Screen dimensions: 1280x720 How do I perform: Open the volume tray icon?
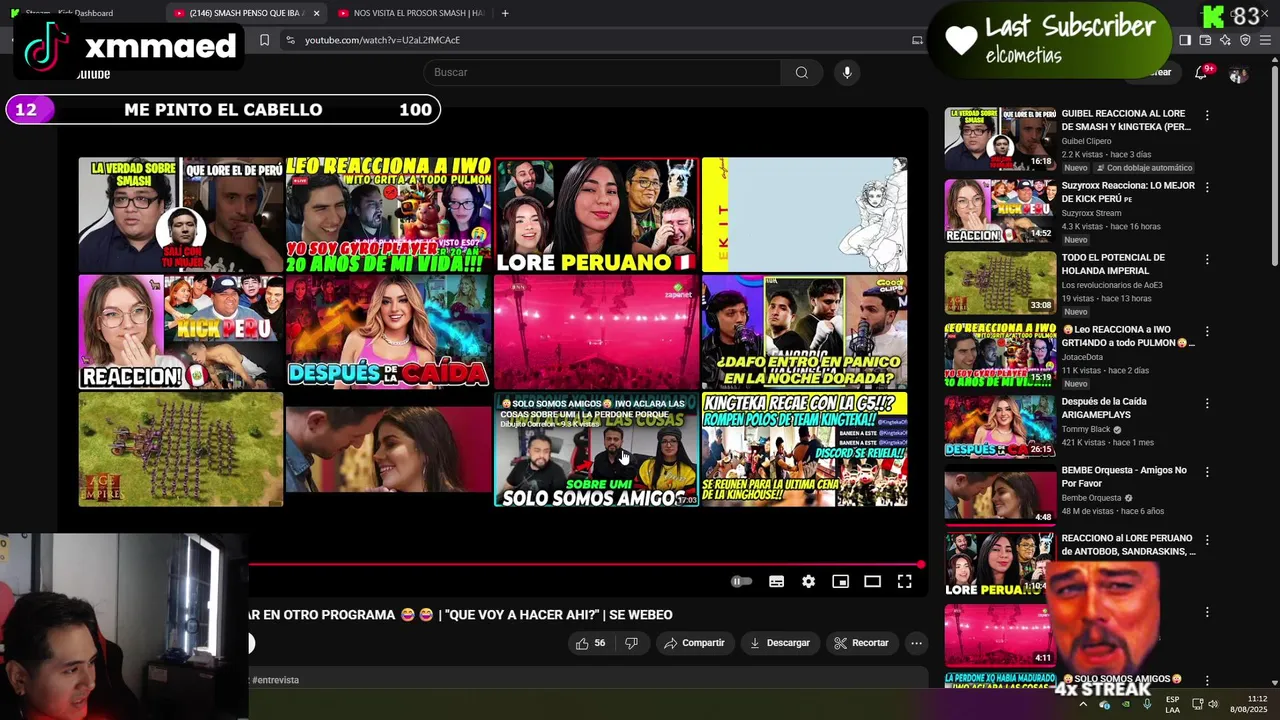click(1213, 704)
